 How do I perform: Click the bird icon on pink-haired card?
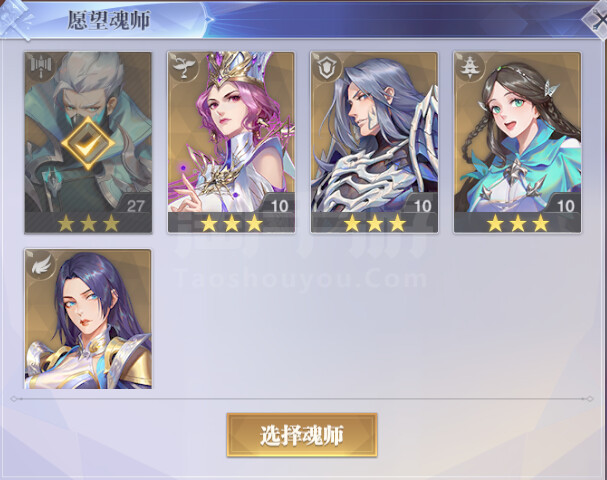pos(183,66)
